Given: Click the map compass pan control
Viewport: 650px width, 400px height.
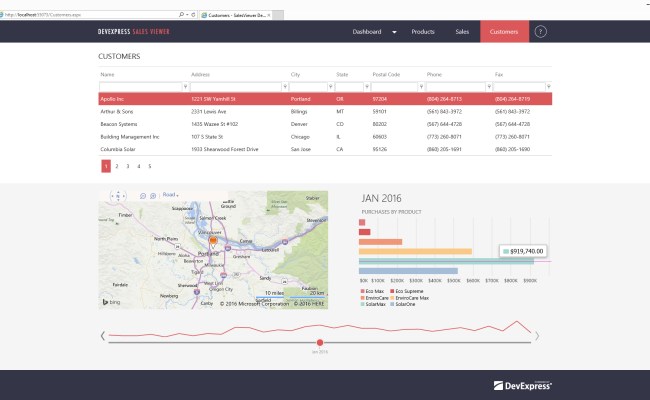Looking at the screenshot, I should (118, 196).
